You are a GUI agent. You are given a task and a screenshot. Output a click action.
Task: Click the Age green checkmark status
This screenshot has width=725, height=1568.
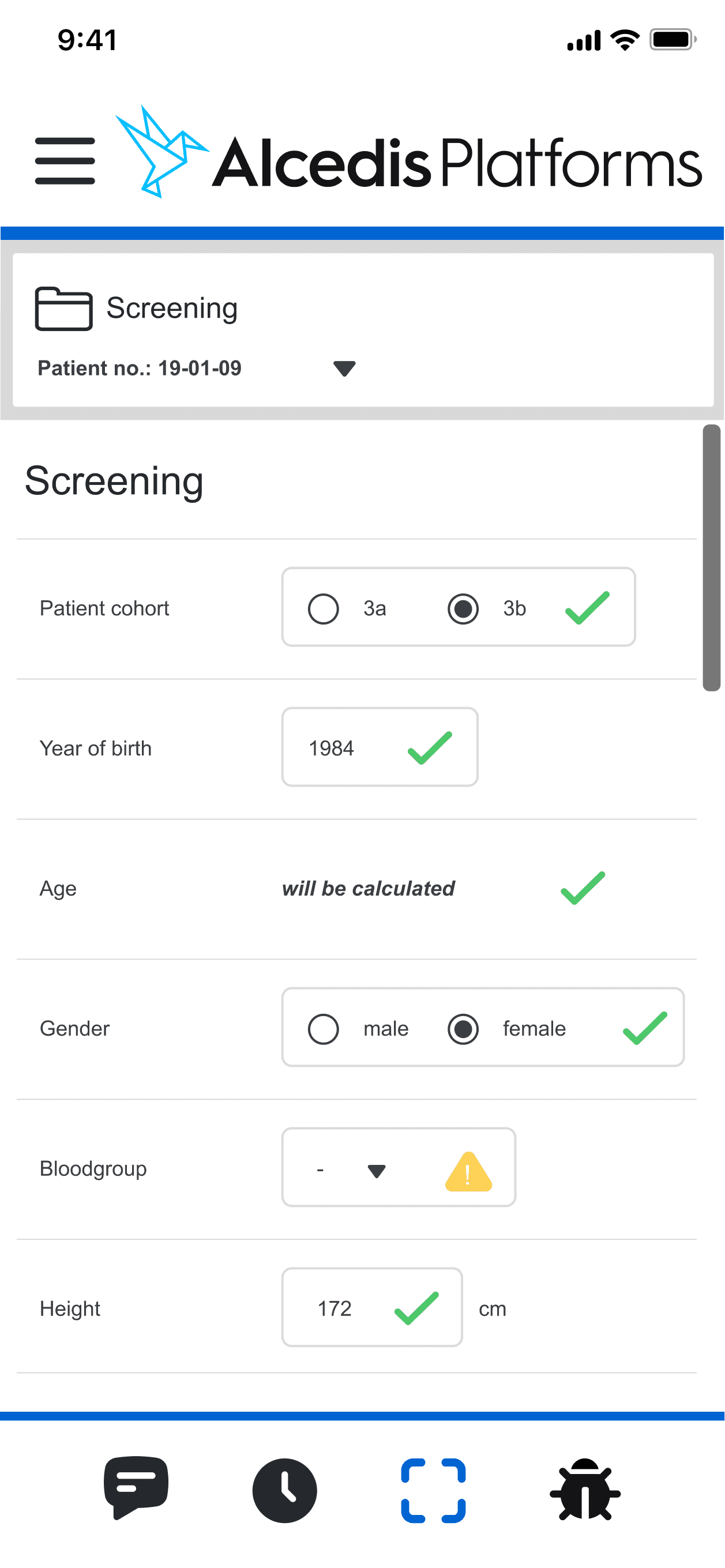(x=583, y=888)
